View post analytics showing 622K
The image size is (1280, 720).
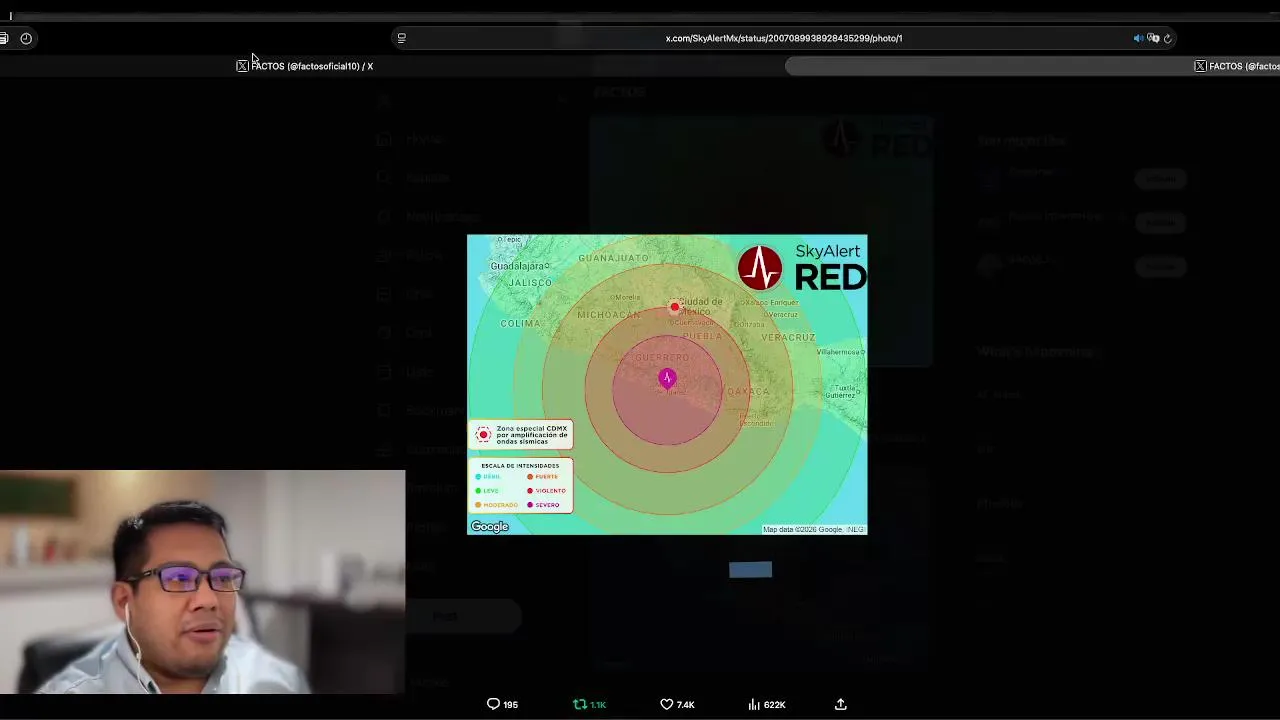tap(766, 705)
